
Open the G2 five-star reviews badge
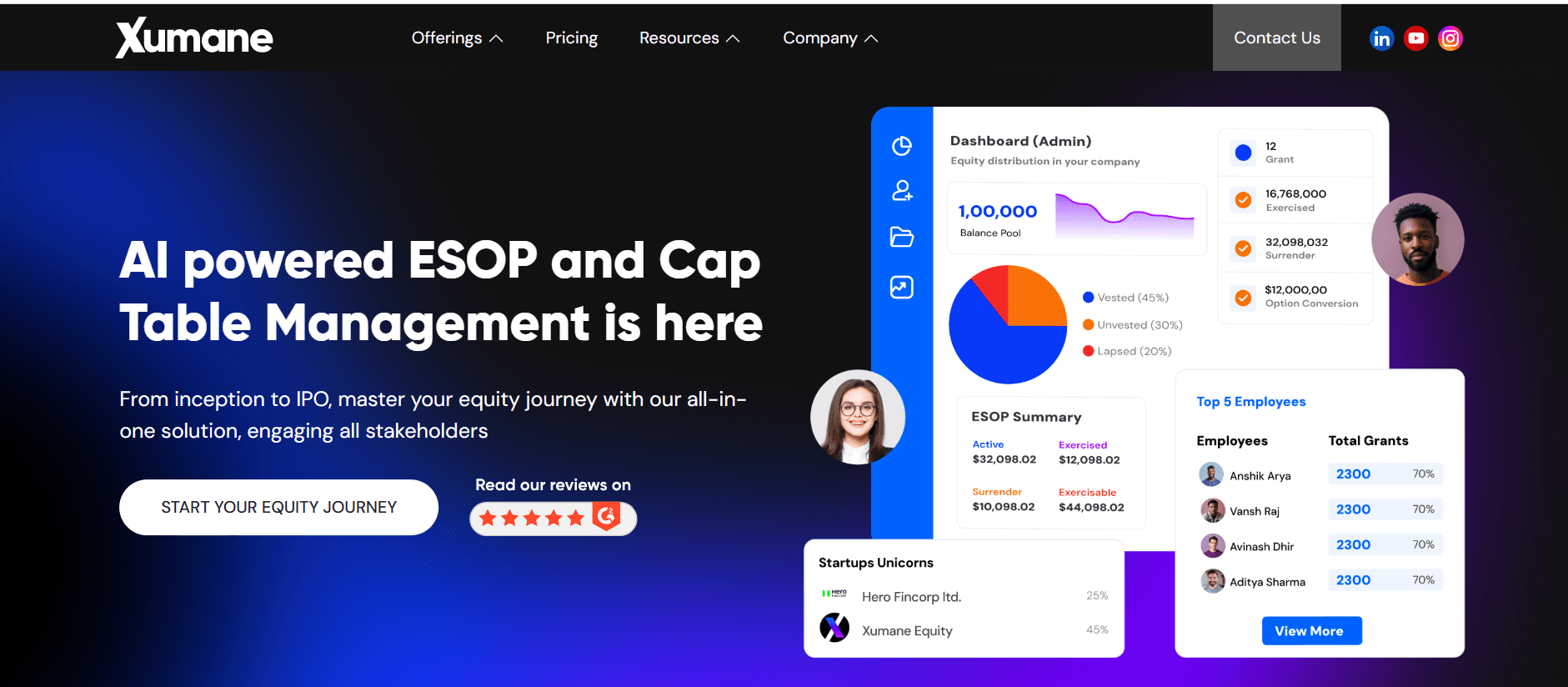click(553, 519)
